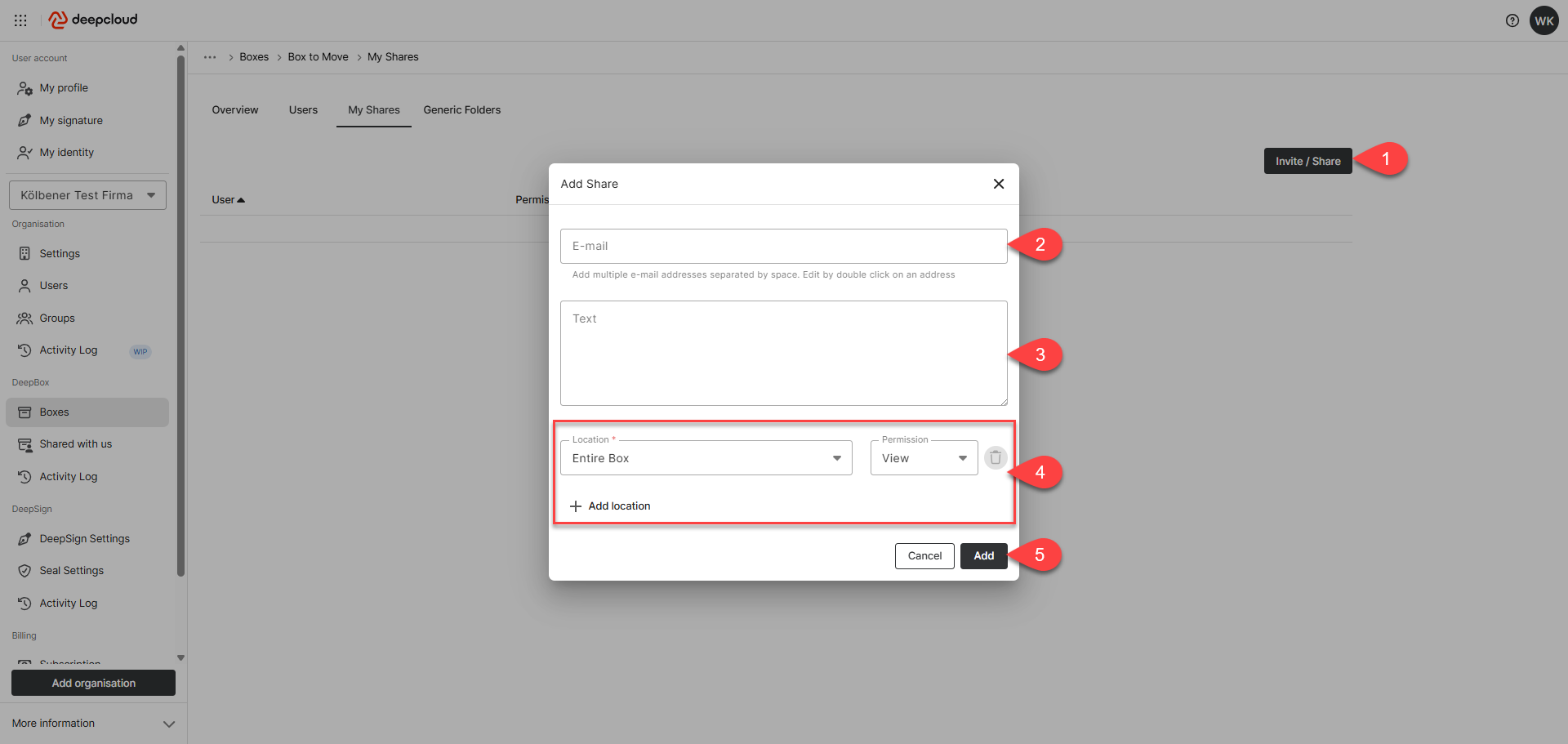Viewport: 1568px width, 744px height.
Task: Click the help question mark icon
Action: coord(1512,20)
